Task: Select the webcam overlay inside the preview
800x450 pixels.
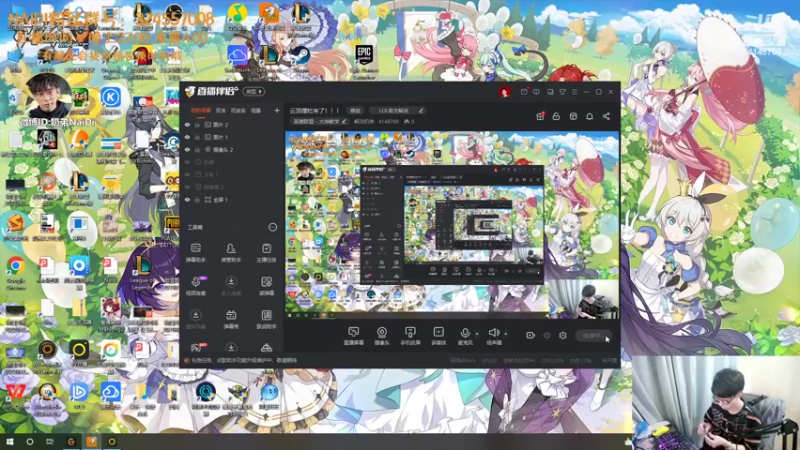Action: tap(584, 299)
